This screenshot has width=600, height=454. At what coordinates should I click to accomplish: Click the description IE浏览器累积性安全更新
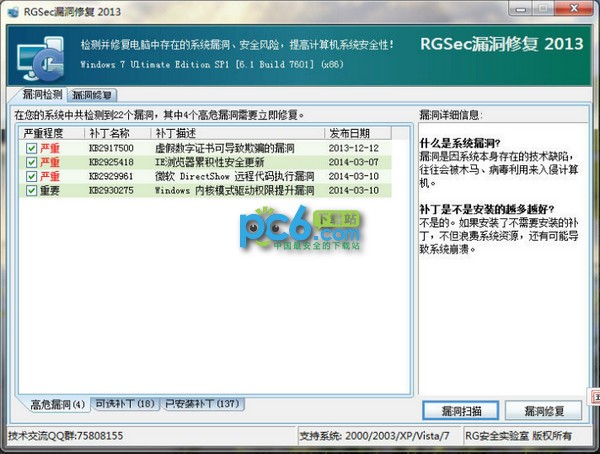pos(209,162)
